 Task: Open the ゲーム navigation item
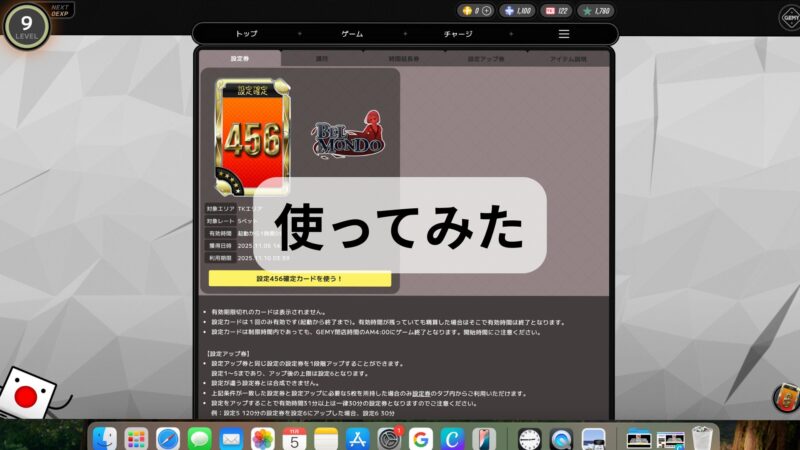(352, 34)
